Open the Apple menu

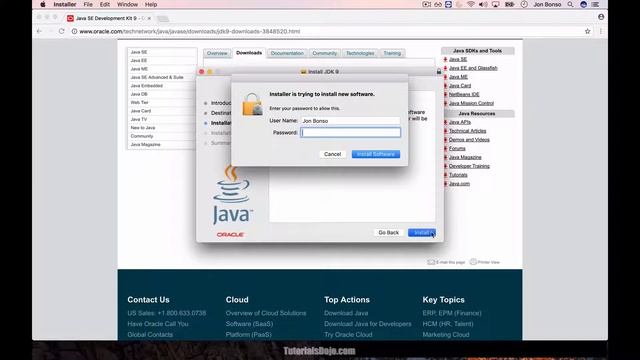coord(43,4)
